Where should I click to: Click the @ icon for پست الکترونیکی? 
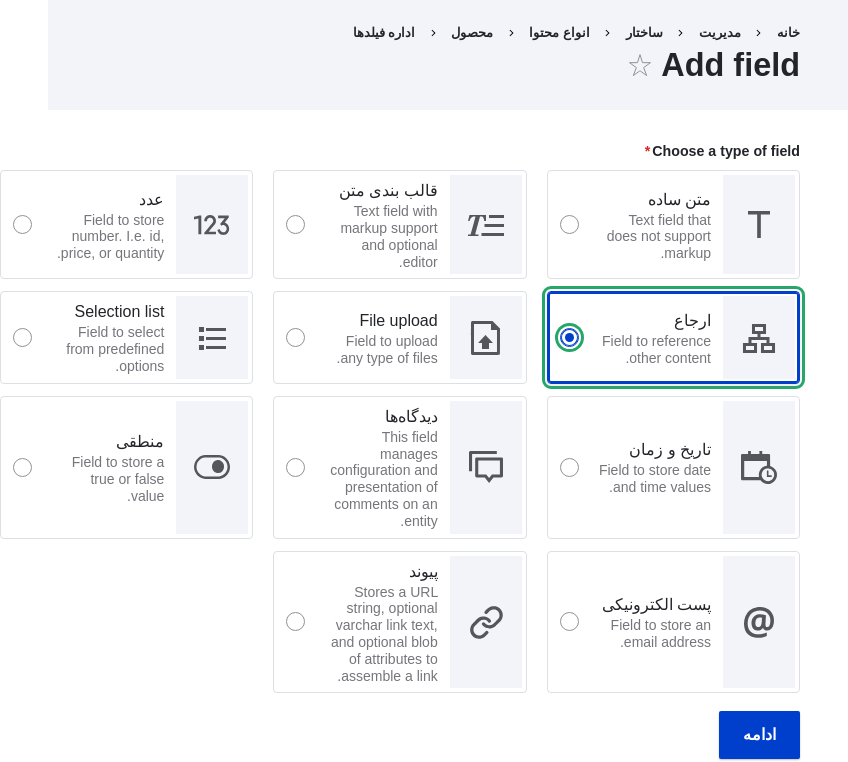[x=758, y=621]
